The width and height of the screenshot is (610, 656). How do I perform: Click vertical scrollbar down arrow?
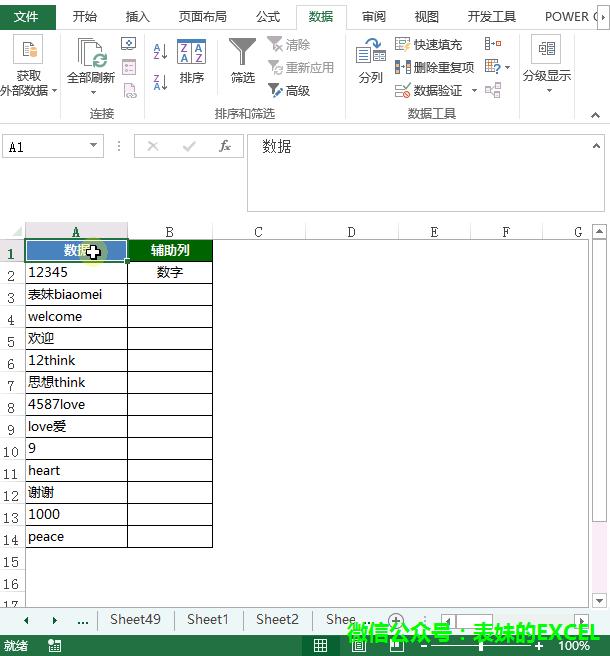coord(600,600)
